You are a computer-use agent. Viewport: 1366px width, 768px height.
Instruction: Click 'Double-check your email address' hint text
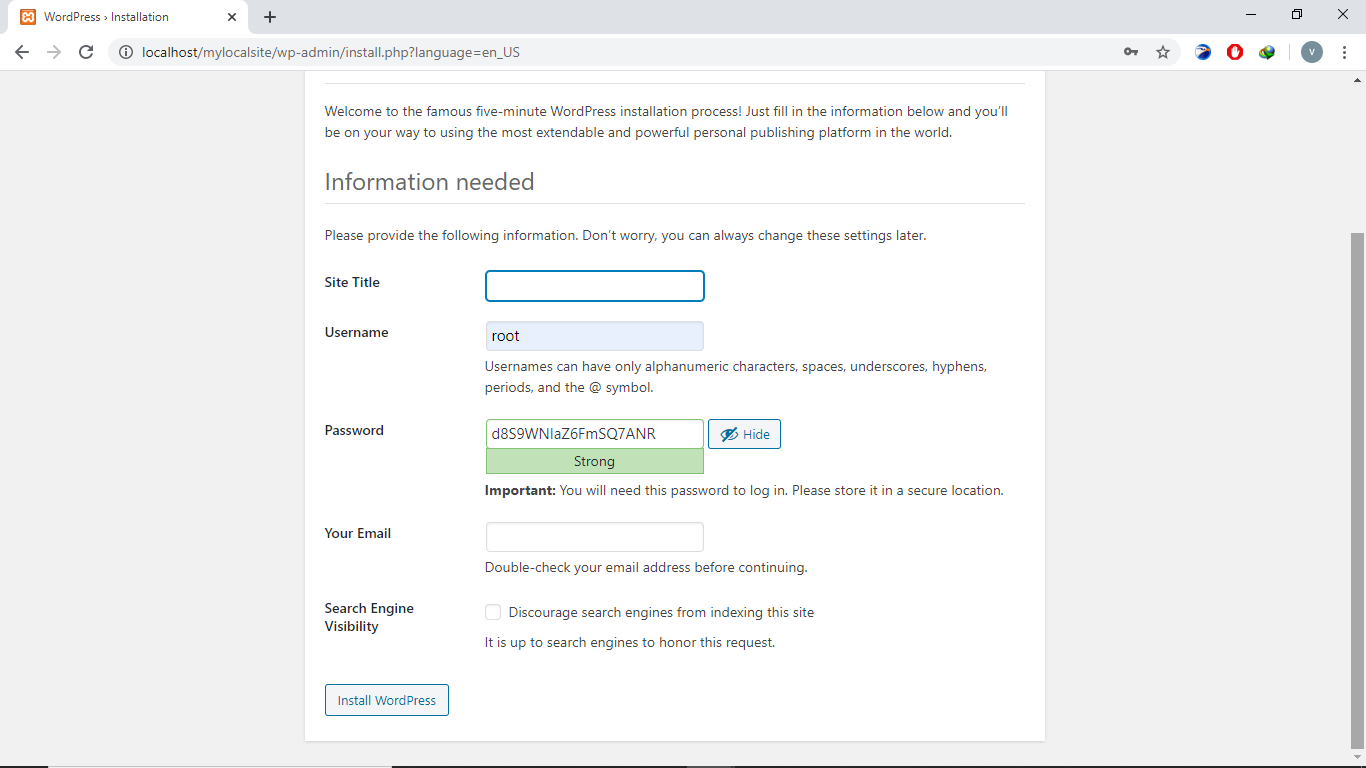tap(646, 567)
